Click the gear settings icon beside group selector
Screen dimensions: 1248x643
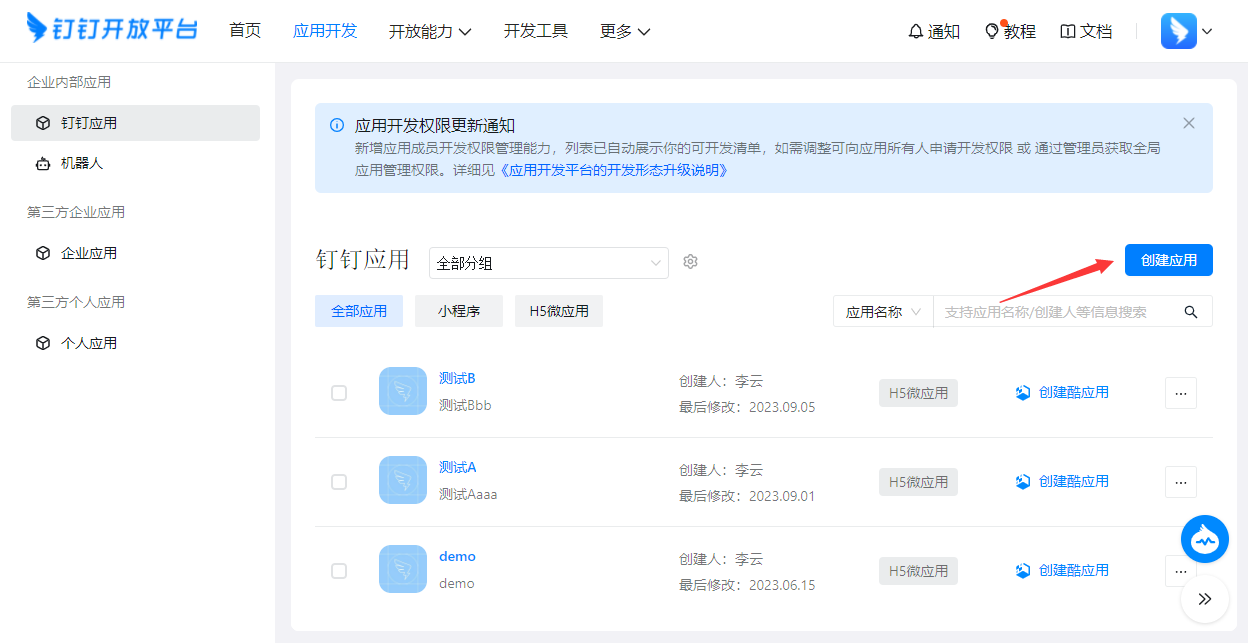point(690,262)
